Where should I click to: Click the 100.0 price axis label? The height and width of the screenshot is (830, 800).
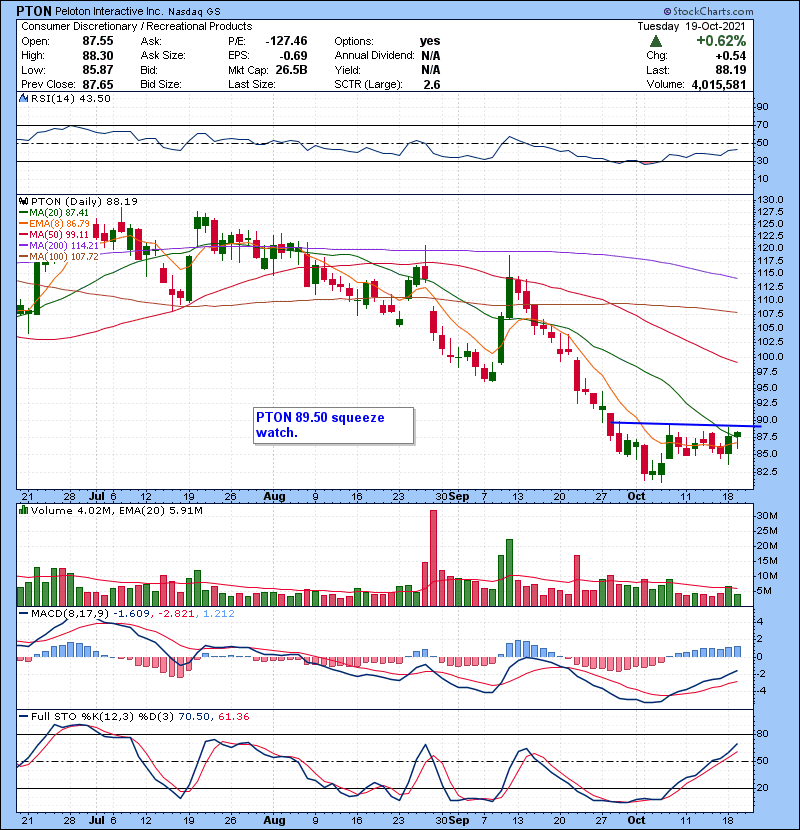pos(771,357)
